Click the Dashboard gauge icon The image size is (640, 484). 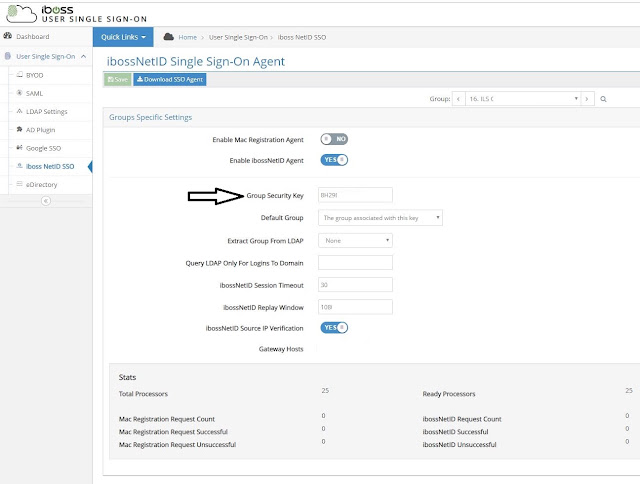pyautogui.click(x=7, y=36)
